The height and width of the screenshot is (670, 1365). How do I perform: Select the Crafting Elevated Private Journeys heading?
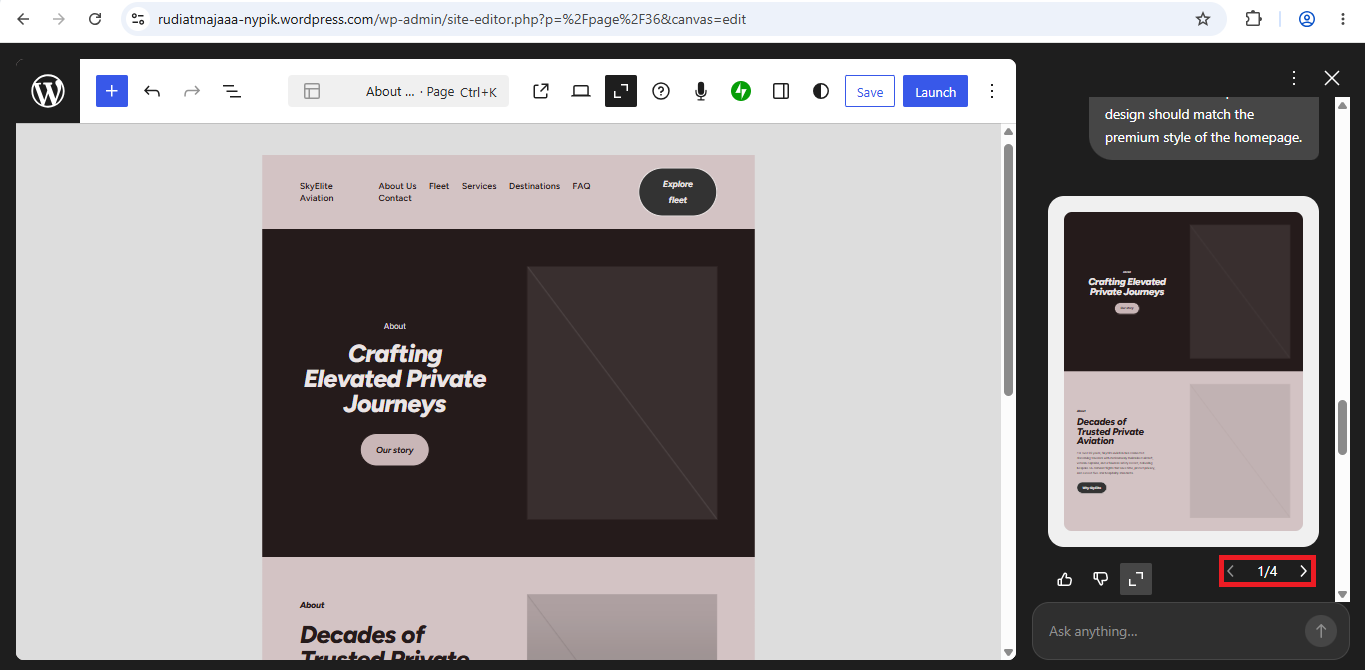pos(395,379)
